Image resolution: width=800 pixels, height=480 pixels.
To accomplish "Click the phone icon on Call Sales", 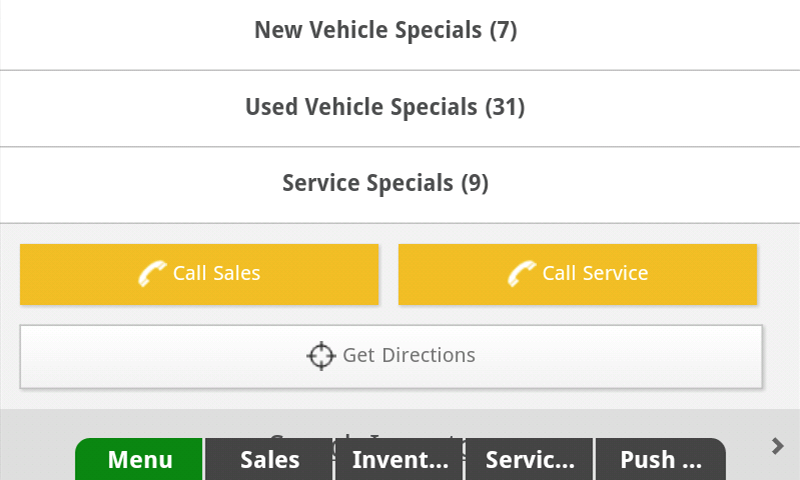I will [152, 273].
